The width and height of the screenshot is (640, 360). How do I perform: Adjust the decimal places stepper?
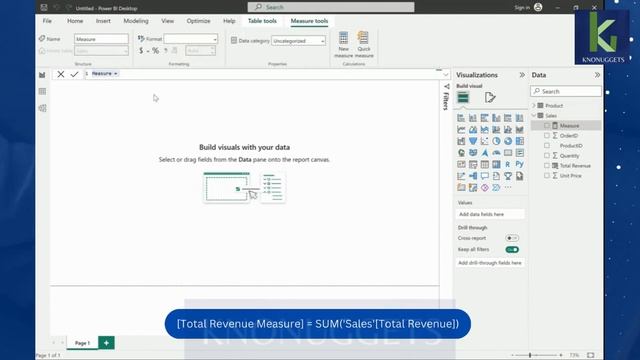tap(200, 51)
